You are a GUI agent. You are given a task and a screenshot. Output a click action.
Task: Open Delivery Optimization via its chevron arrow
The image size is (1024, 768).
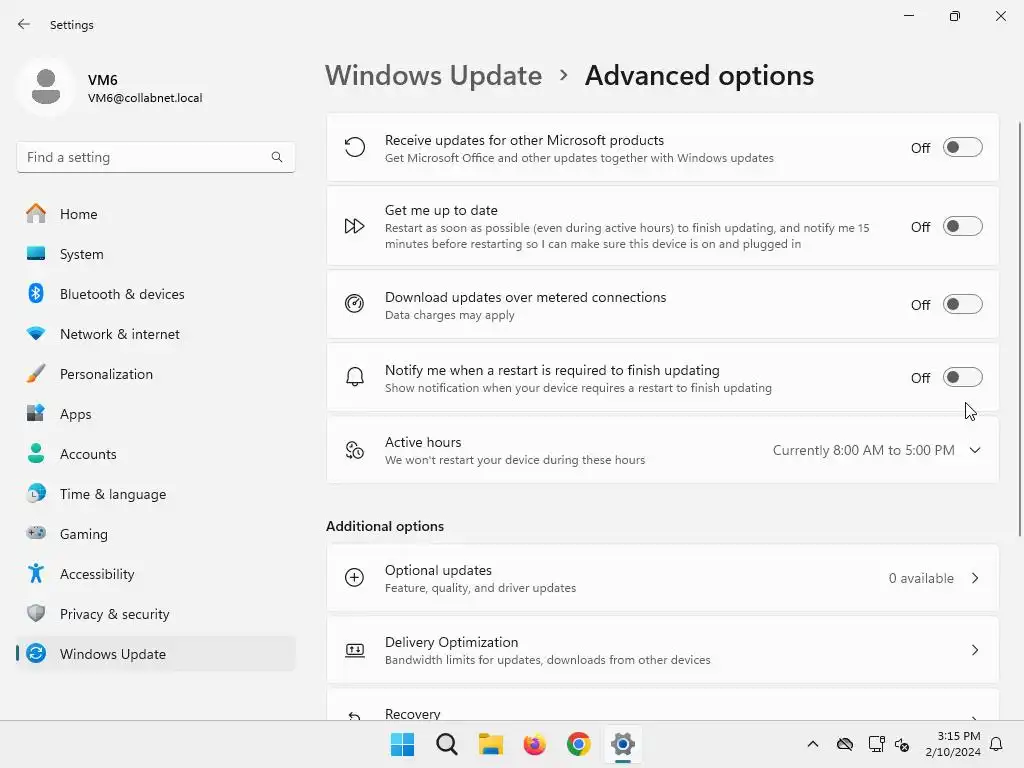(x=975, y=650)
